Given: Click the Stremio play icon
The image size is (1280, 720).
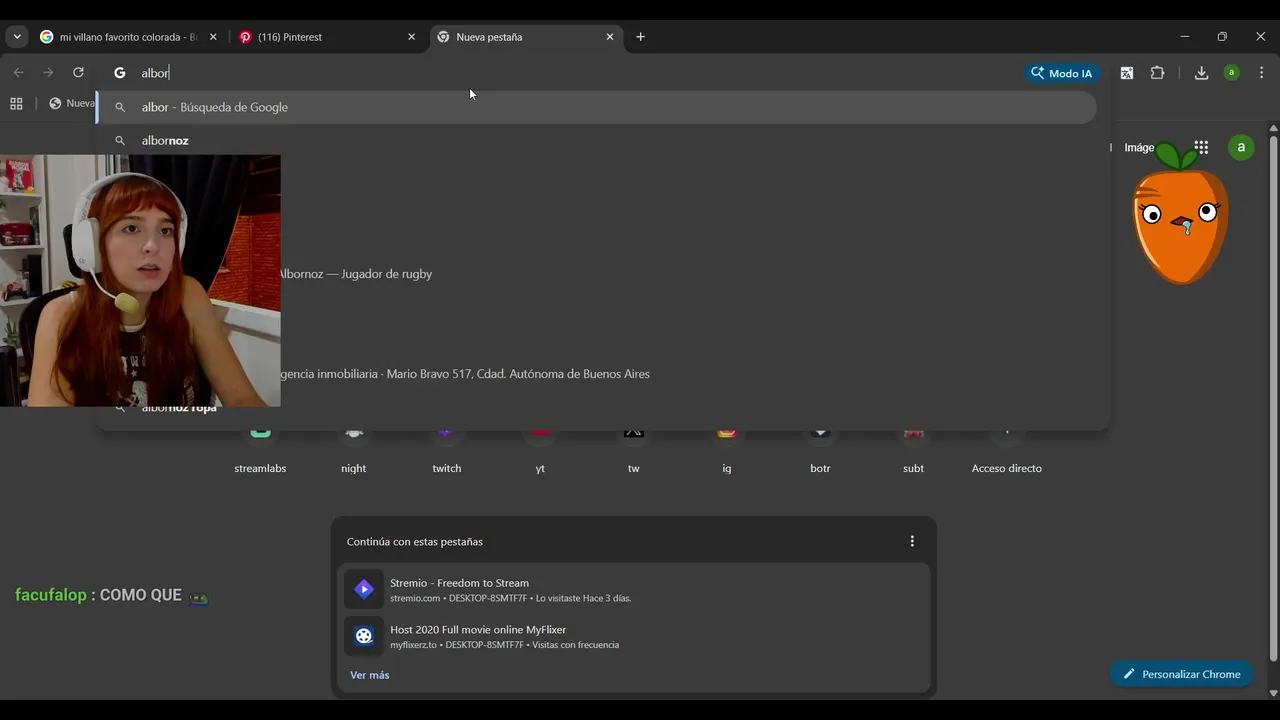Looking at the screenshot, I should click(364, 589).
